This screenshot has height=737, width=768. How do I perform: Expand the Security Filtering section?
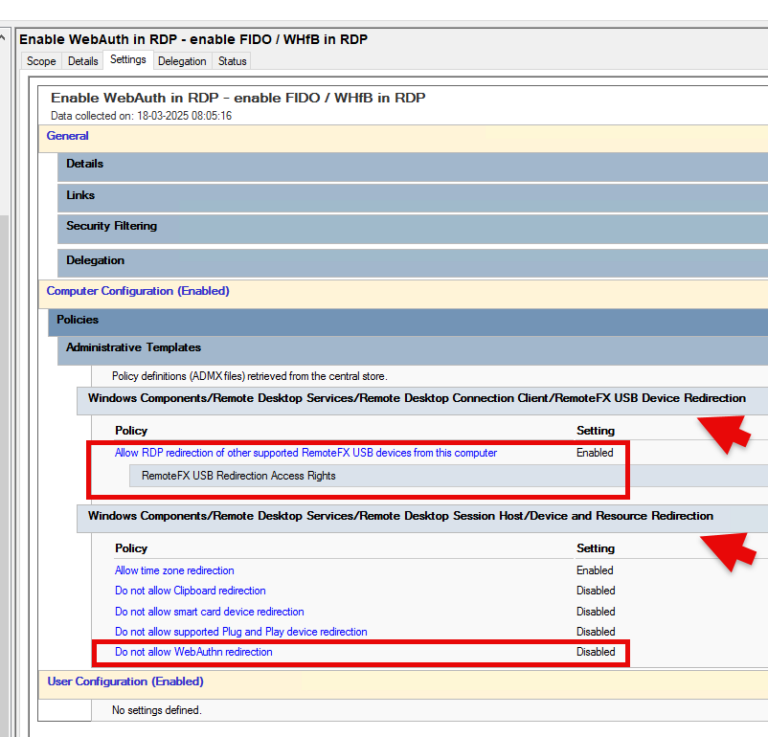click(x=111, y=226)
